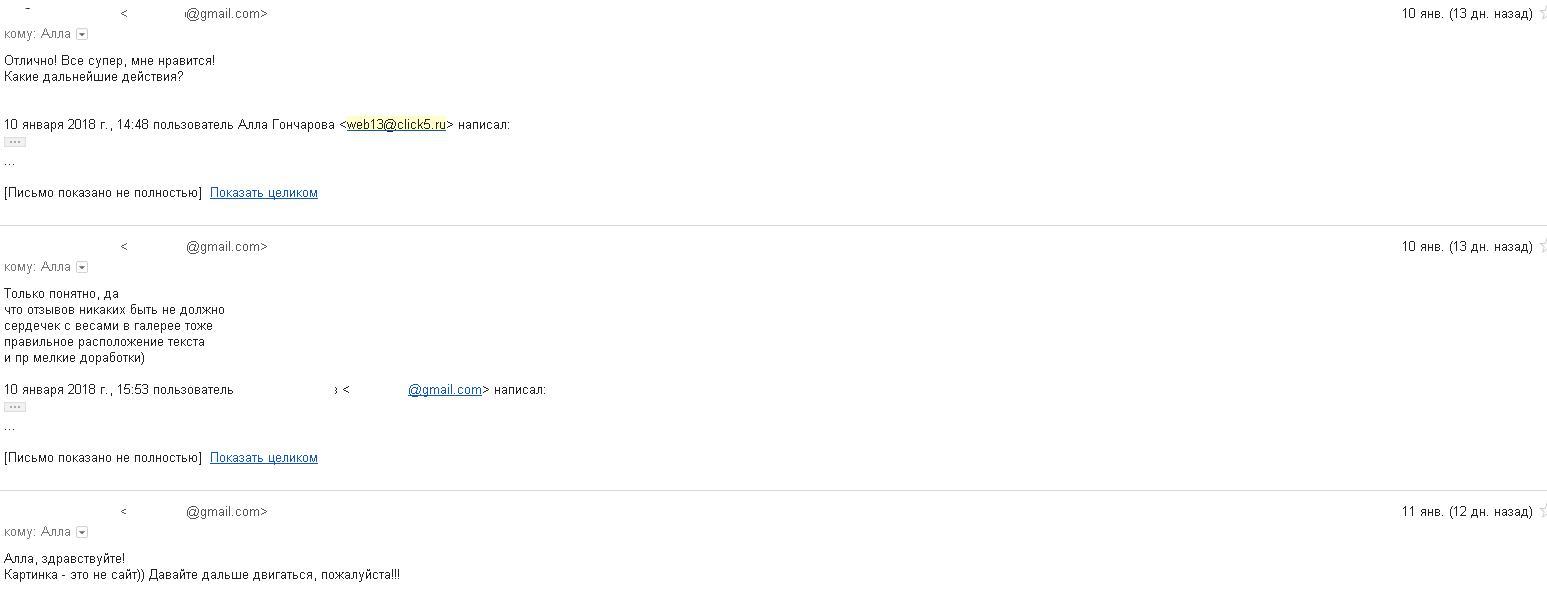Click the text 'Какие дальнейшие действия?'
Viewport: 1547px width, 592px height.
point(94,77)
